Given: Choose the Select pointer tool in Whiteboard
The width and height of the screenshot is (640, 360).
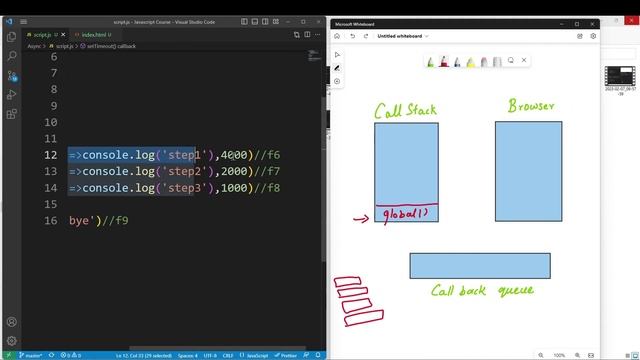Looking at the screenshot, I should (x=337, y=55).
